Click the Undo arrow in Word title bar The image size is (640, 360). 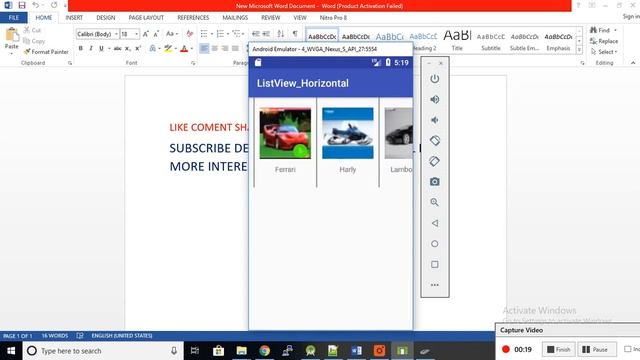tap(36, 5)
